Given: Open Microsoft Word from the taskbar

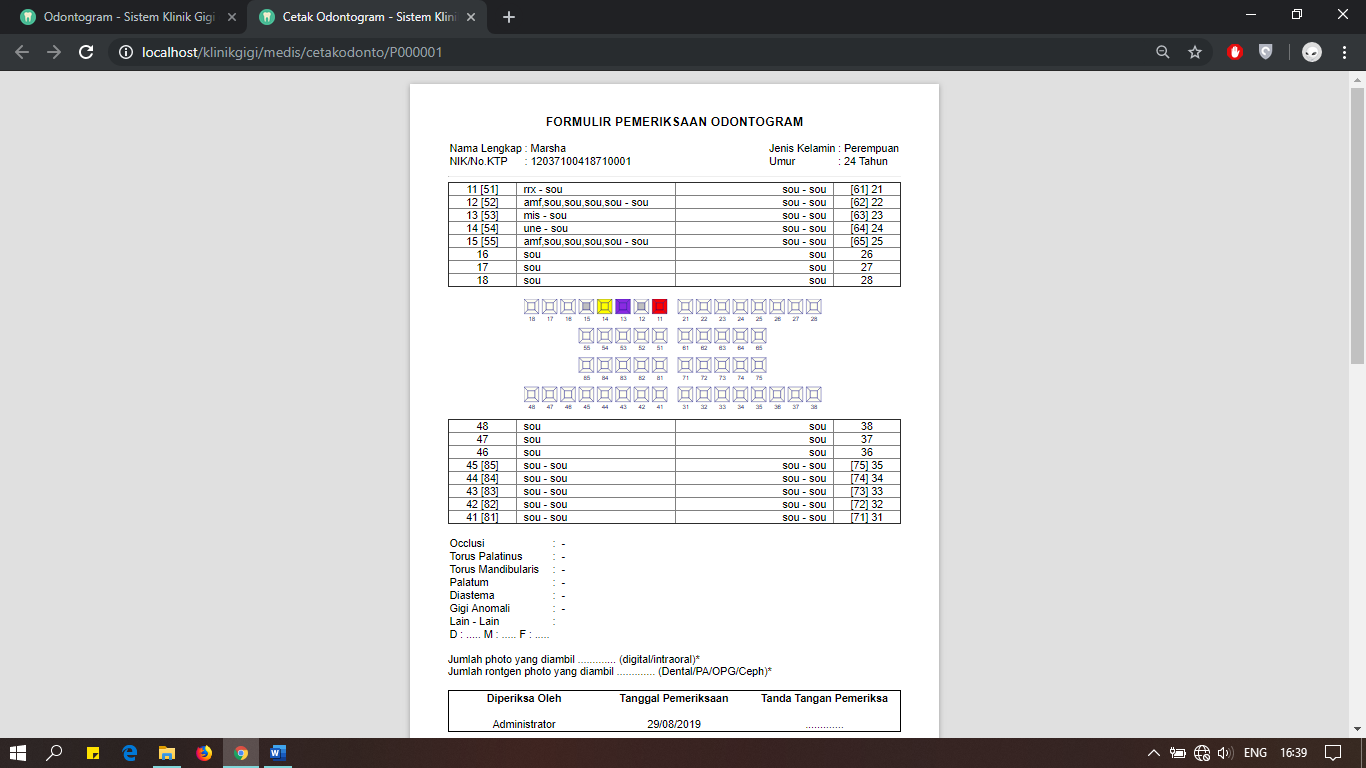Looking at the screenshot, I should [276, 751].
